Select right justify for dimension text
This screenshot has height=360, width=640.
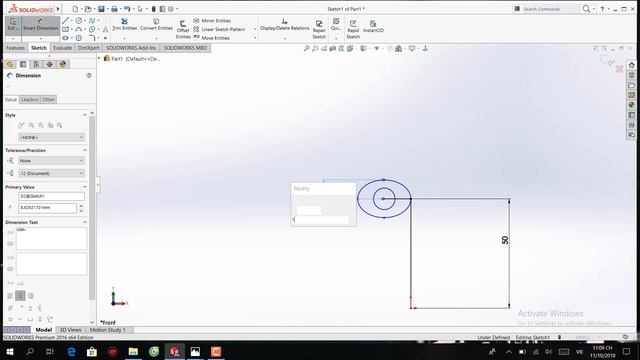(30, 296)
